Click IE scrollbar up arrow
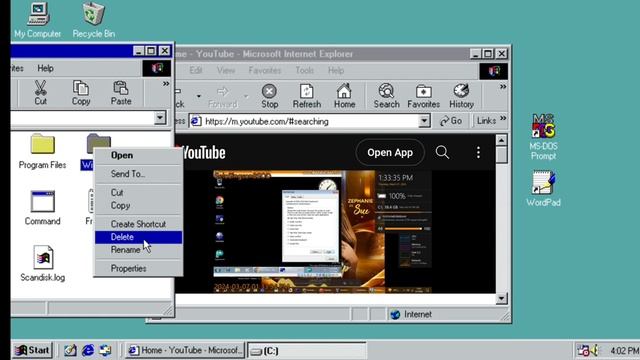The image size is (640, 360). 502,140
